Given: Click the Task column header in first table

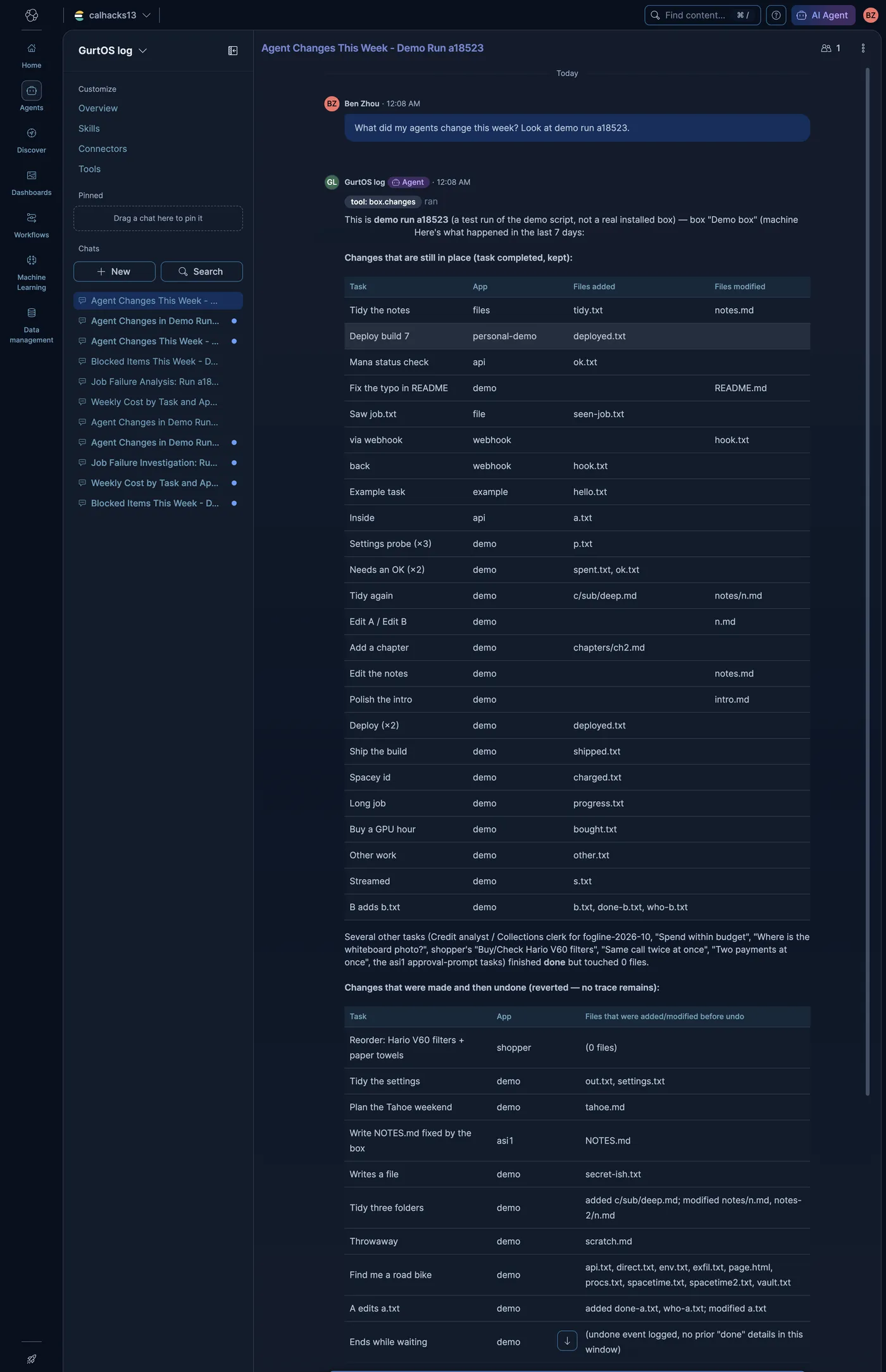Looking at the screenshot, I should pos(358,287).
